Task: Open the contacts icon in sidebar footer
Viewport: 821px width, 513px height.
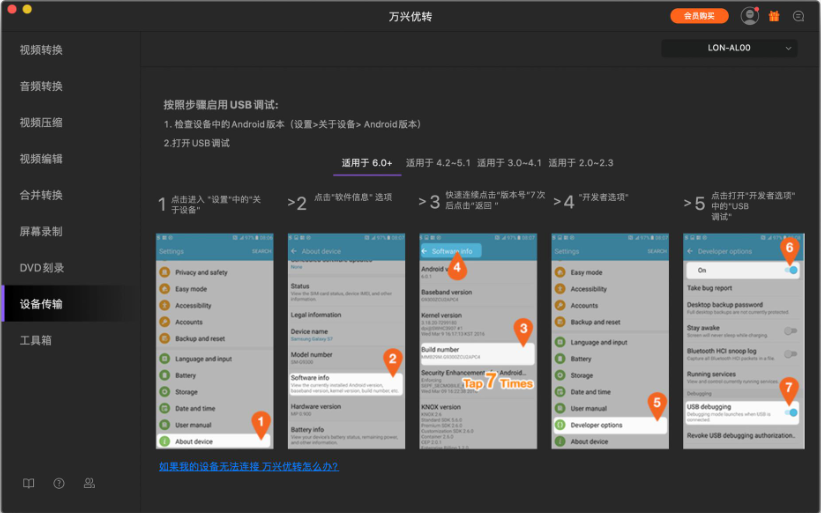Action: 90,483
